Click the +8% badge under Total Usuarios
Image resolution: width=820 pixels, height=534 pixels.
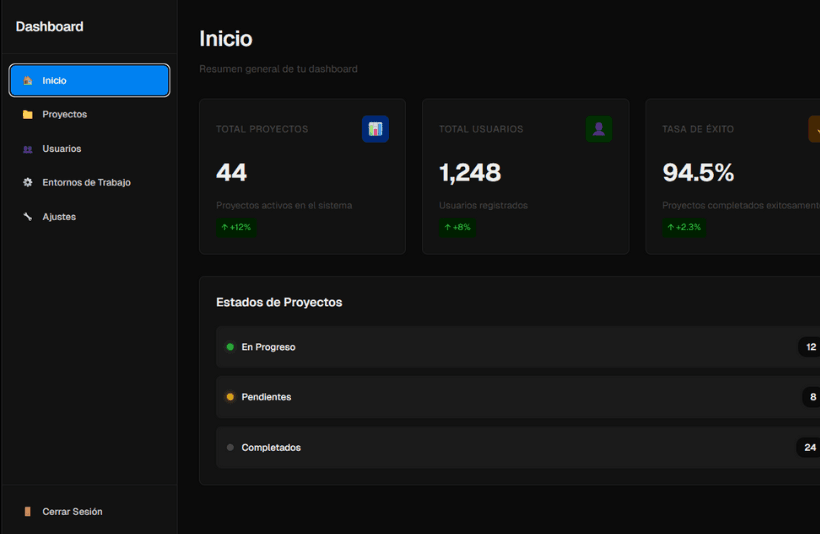coord(457,228)
